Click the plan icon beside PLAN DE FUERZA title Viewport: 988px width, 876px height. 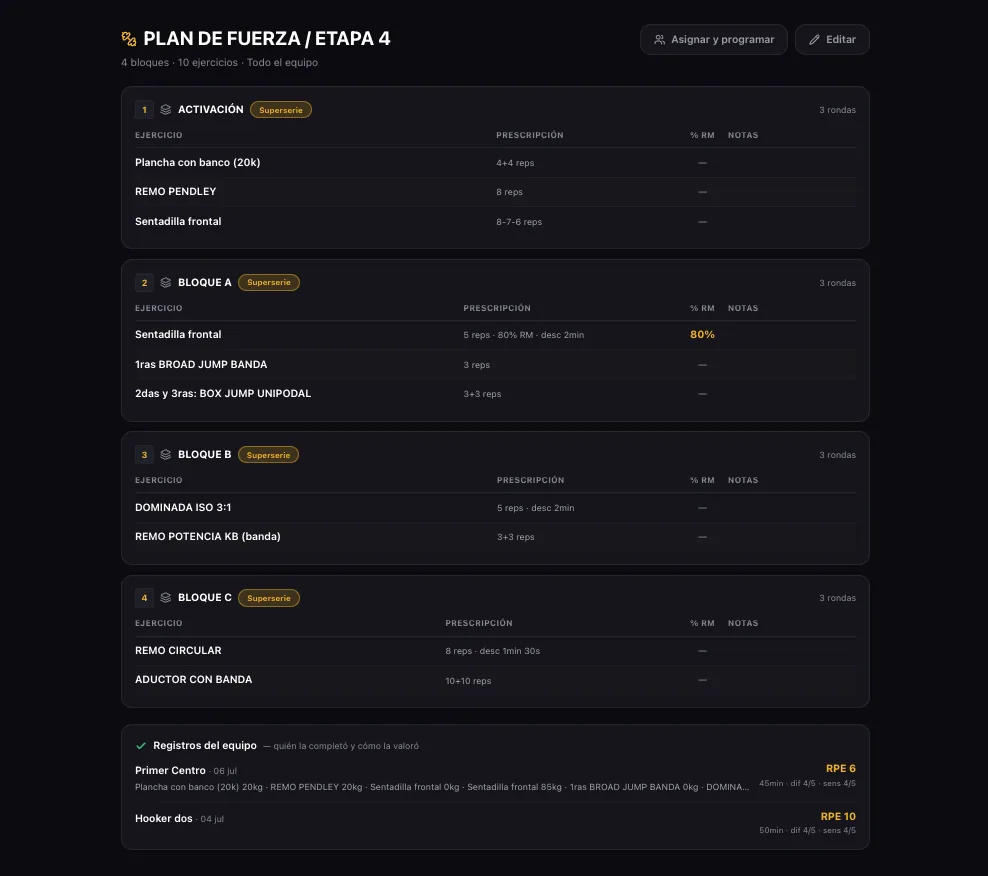pos(129,39)
